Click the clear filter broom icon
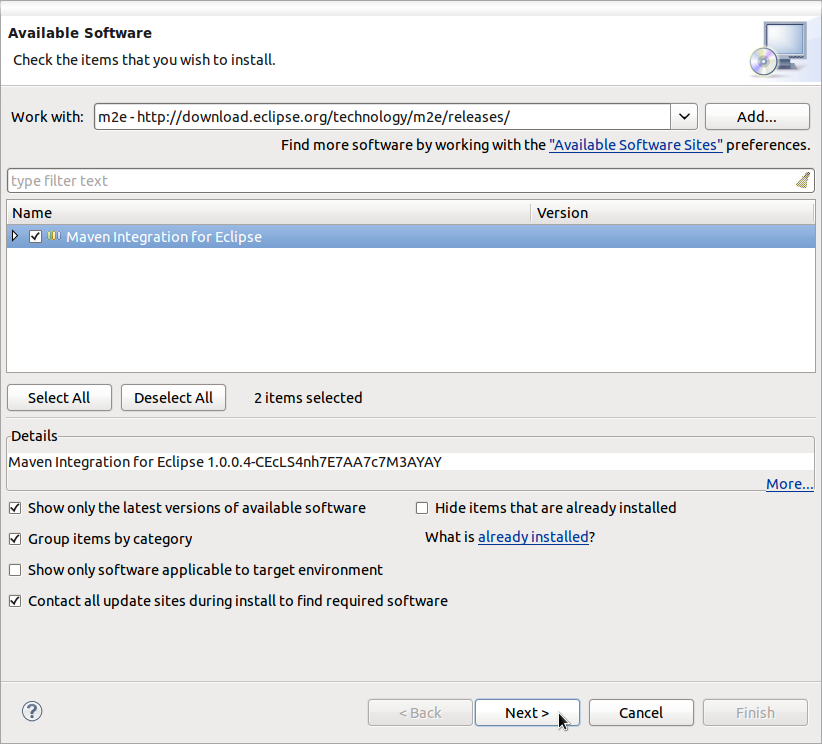Viewport: 822px width, 744px height. pos(803,181)
